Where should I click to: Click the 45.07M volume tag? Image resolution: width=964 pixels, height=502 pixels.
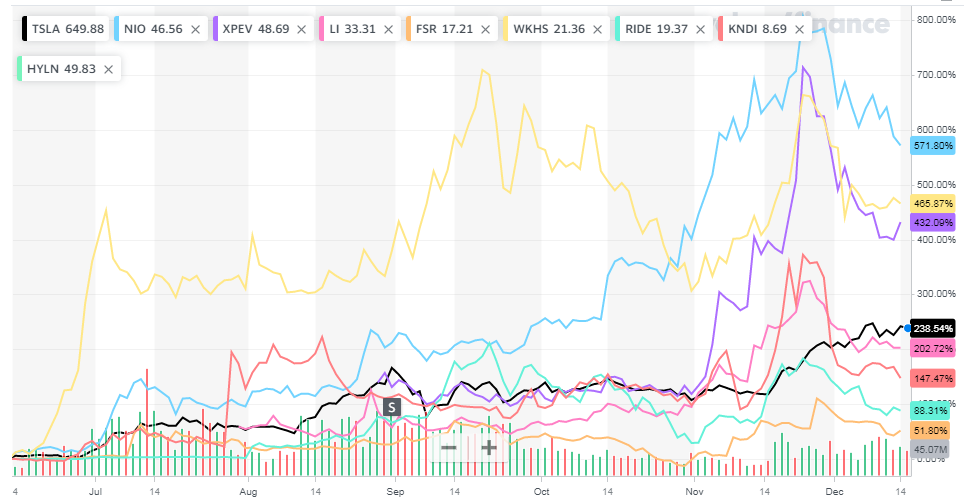931,450
